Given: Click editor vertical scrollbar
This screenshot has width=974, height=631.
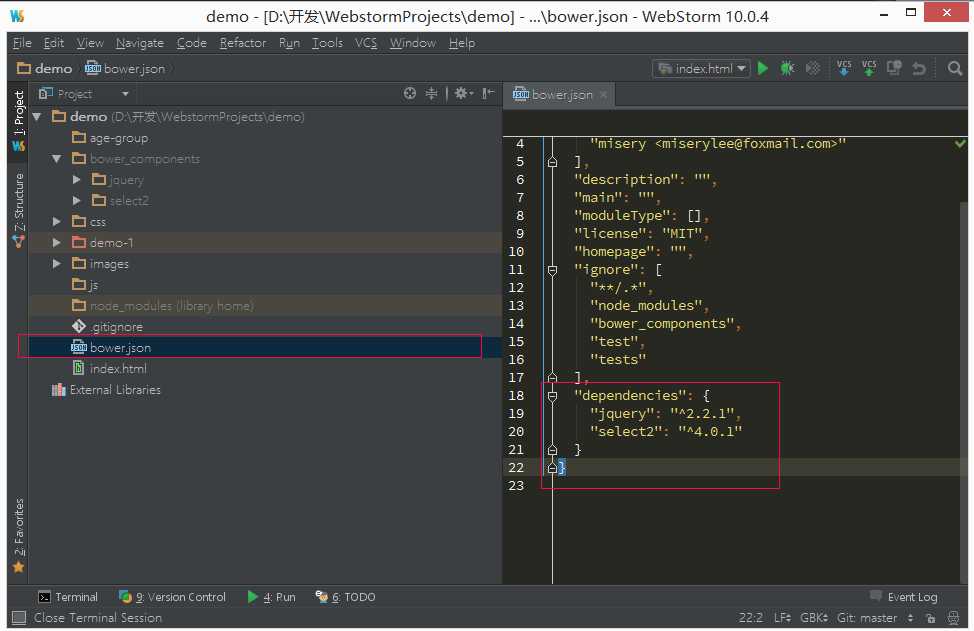Looking at the screenshot, I should coord(963,391).
